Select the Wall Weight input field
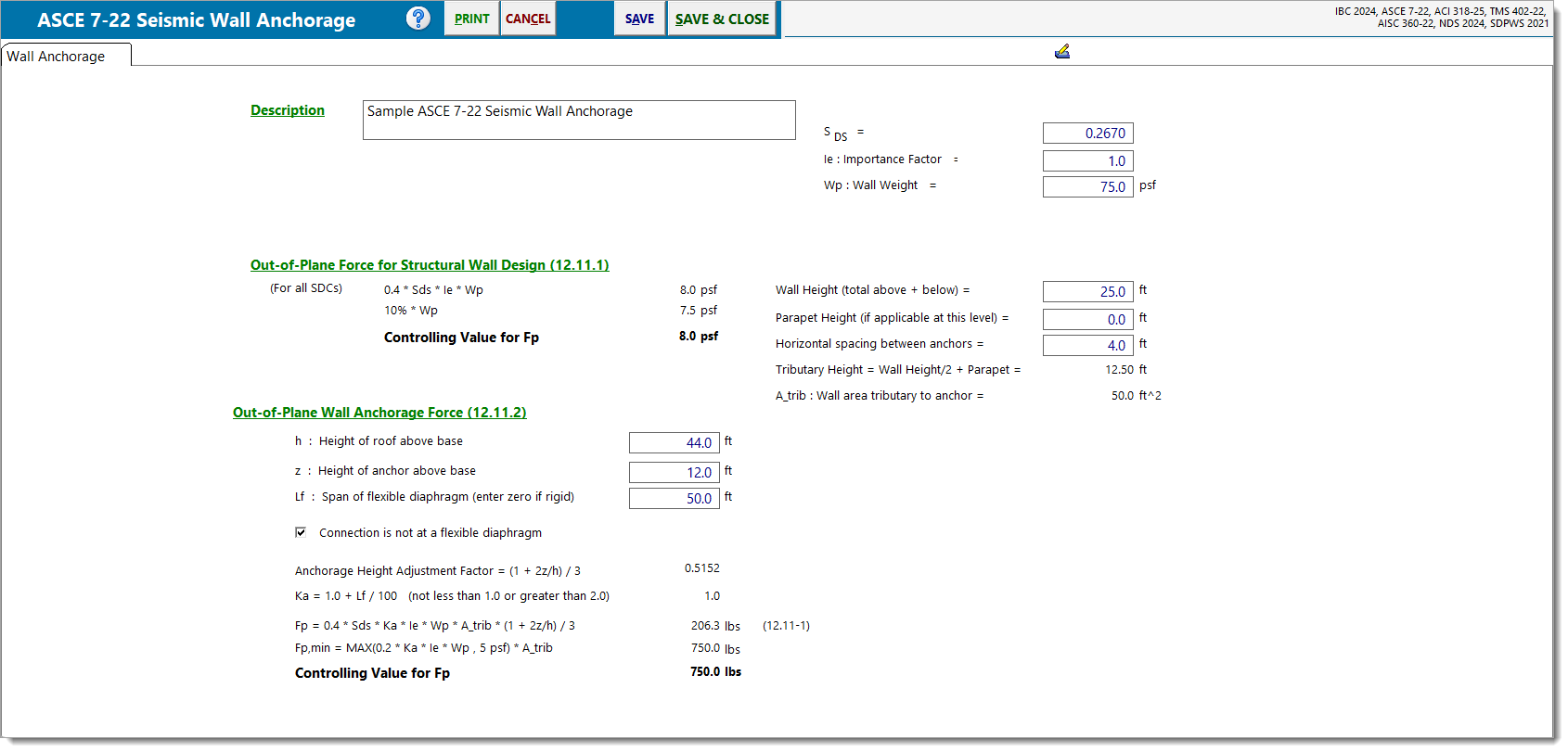The height and width of the screenshot is (752, 1568). point(1088,187)
